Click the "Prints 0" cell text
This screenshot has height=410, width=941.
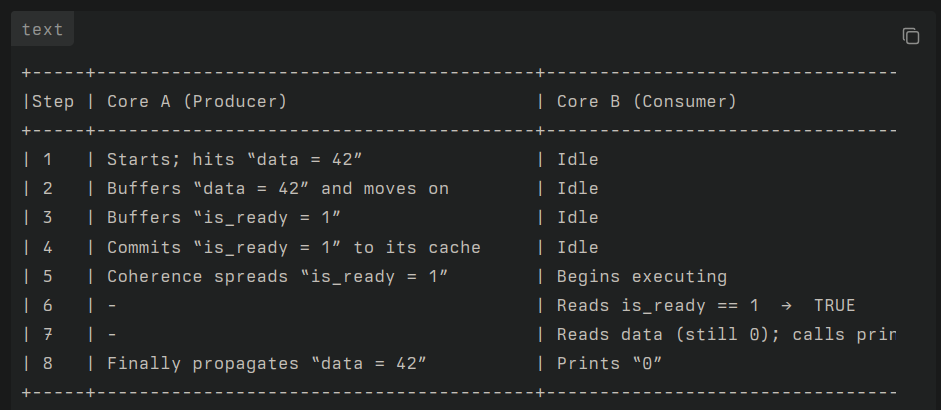point(609,364)
